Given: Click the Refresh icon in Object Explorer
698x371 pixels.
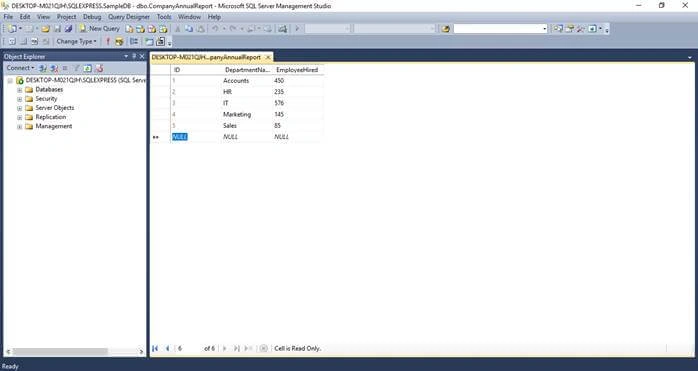Looking at the screenshot, I should [88, 68].
